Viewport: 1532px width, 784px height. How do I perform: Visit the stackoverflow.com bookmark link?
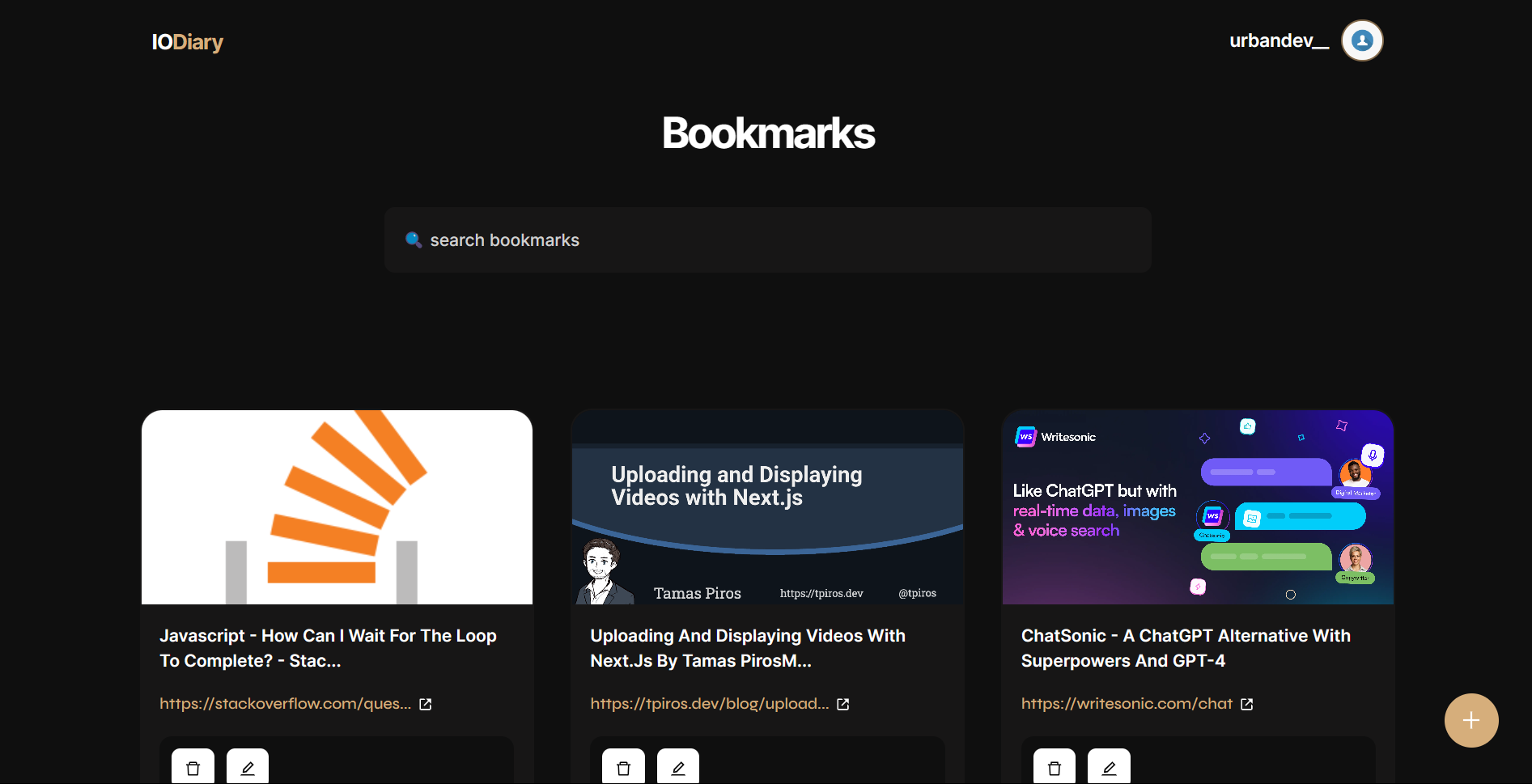point(285,704)
